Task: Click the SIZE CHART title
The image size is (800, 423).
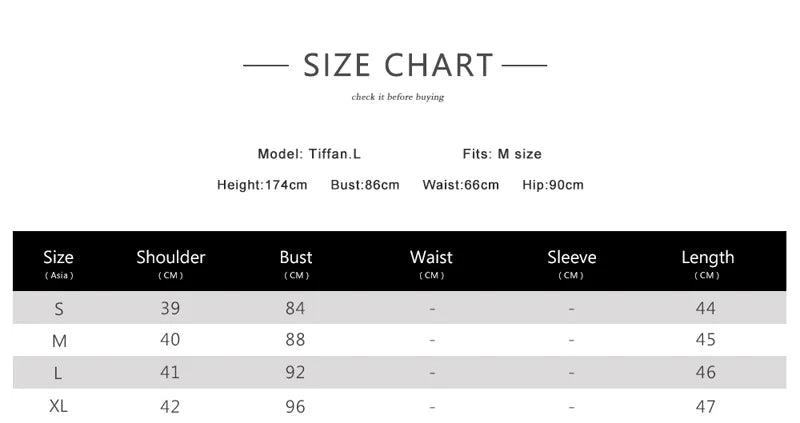Action: tap(398, 66)
